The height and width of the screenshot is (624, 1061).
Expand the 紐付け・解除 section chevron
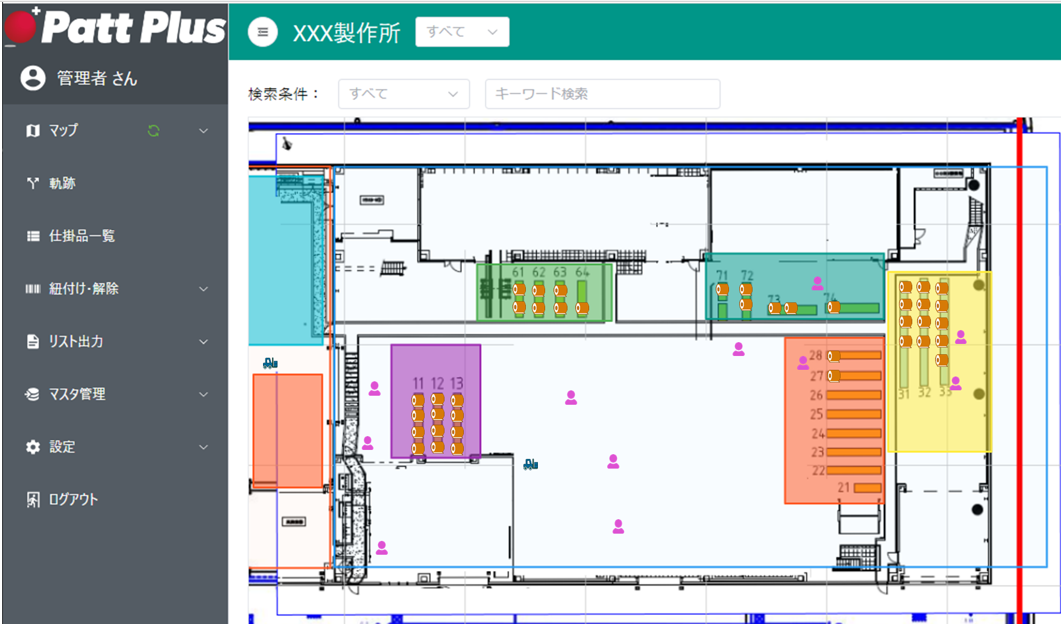204,288
